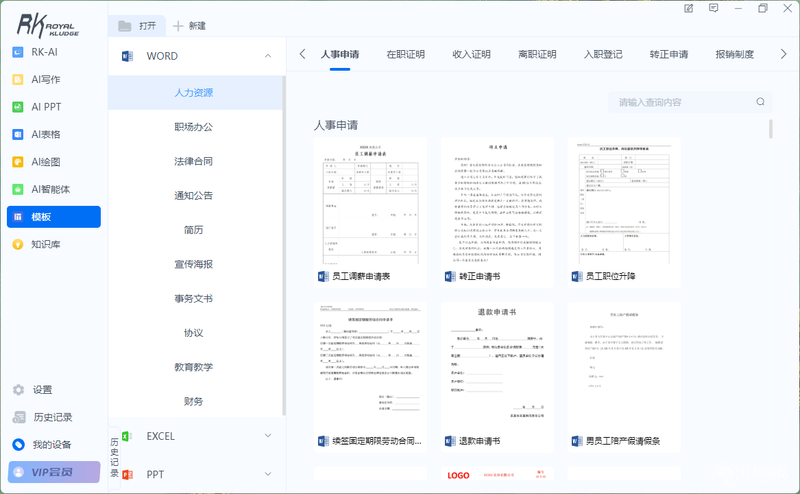
Task: Open the AI表格 spreadsheet icon
Action: (18, 135)
